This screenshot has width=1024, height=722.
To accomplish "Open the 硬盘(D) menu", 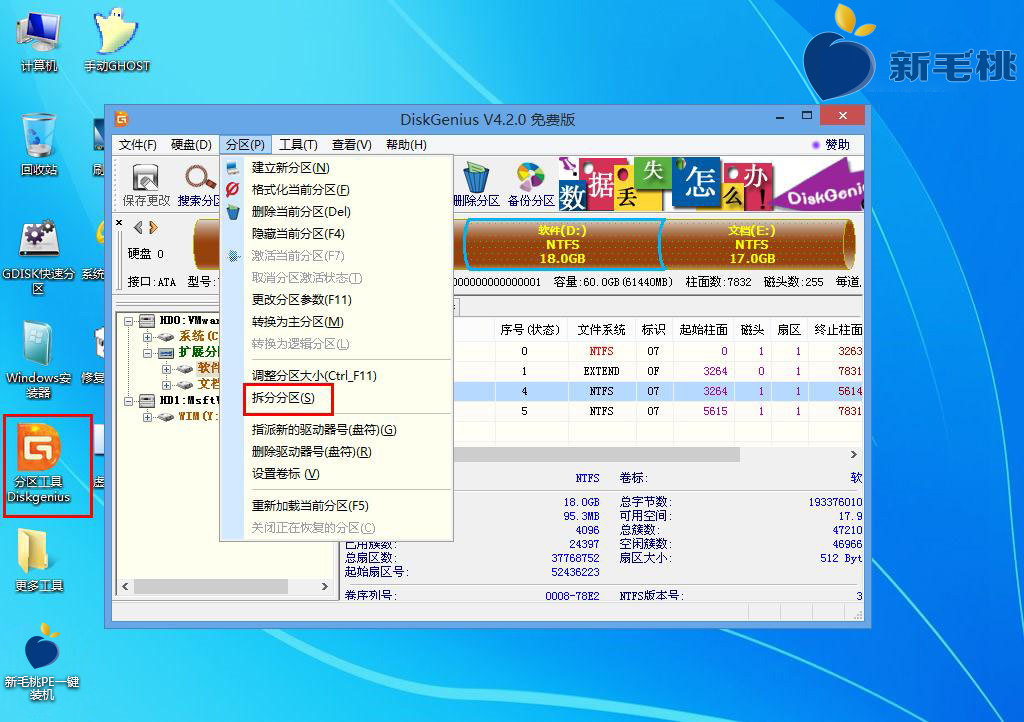I will pyautogui.click(x=191, y=145).
